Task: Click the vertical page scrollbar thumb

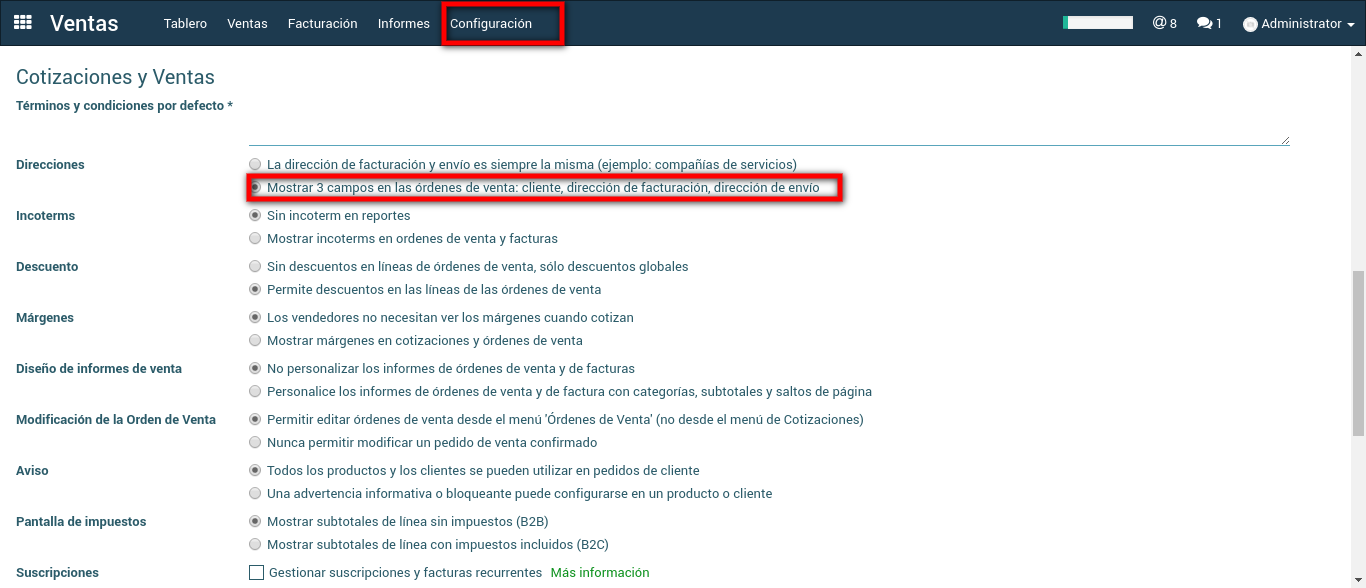Action: click(x=1357, y=352)
